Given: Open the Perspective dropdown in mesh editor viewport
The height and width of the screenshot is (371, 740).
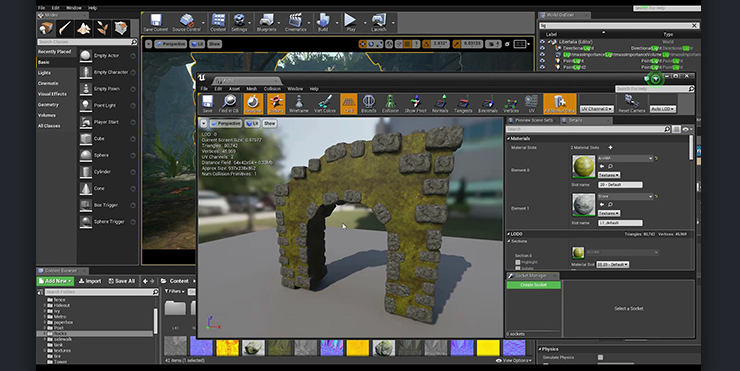Looking at the screenshot, I should 226,123.
